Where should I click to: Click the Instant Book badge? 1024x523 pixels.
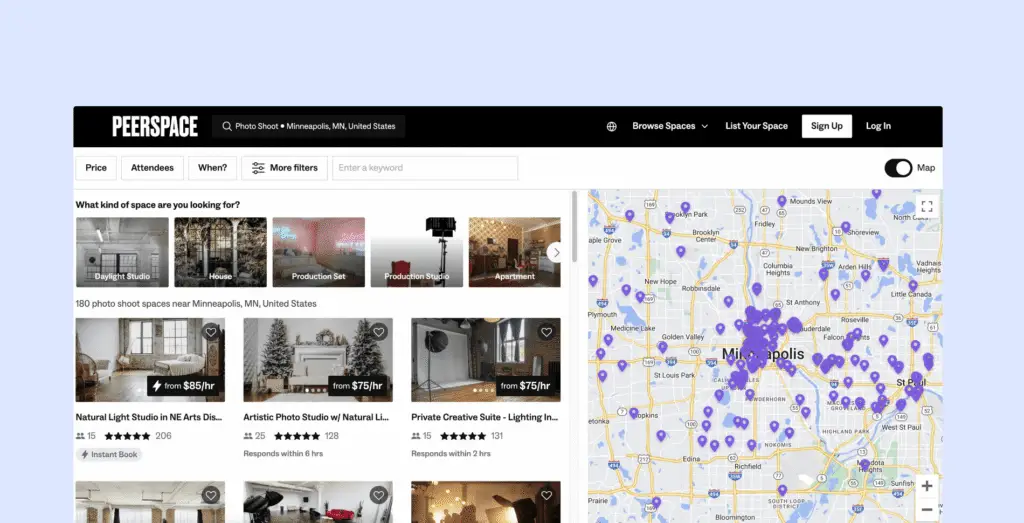click(109, 454)
